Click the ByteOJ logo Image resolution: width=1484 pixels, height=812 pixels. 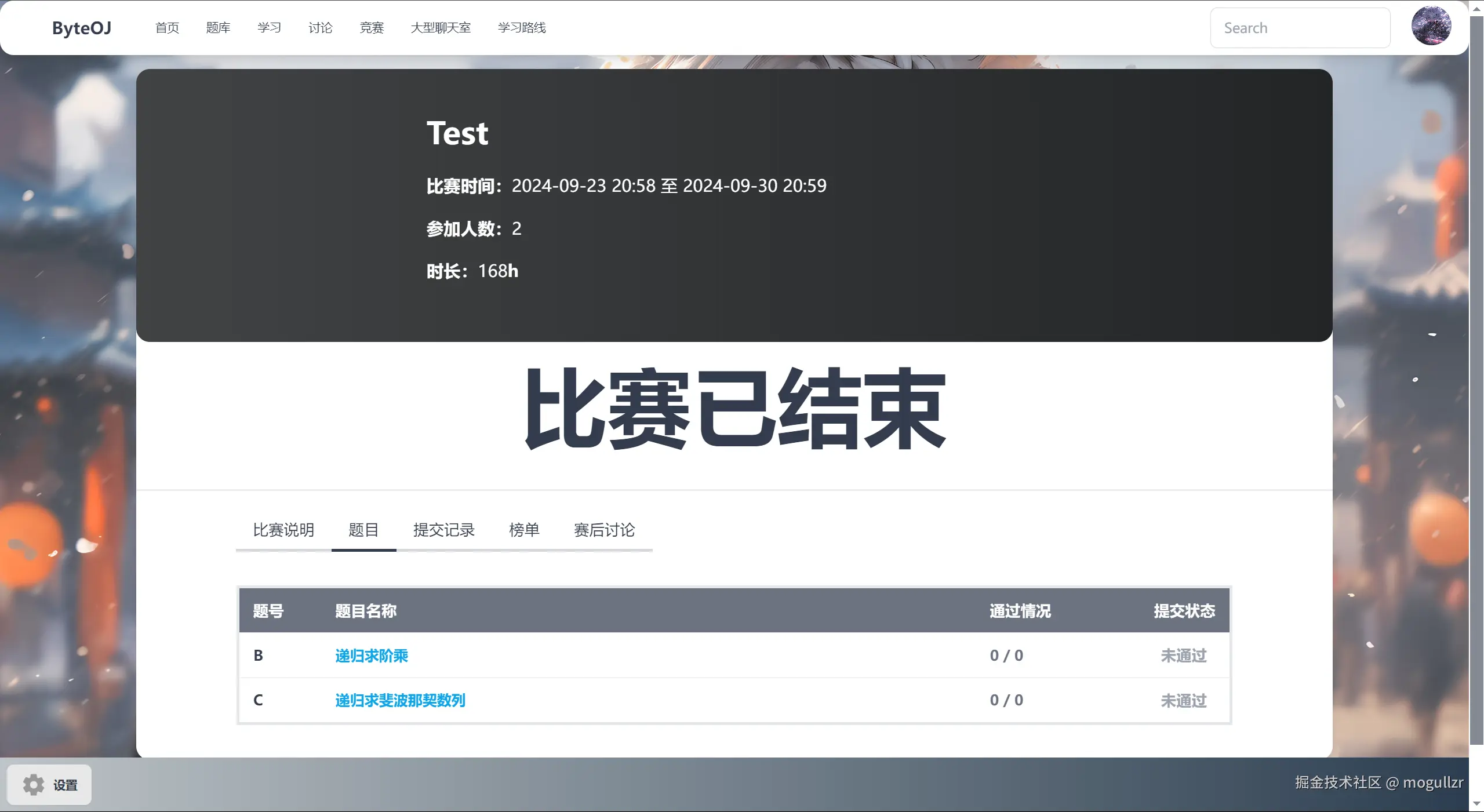point(81,28)
